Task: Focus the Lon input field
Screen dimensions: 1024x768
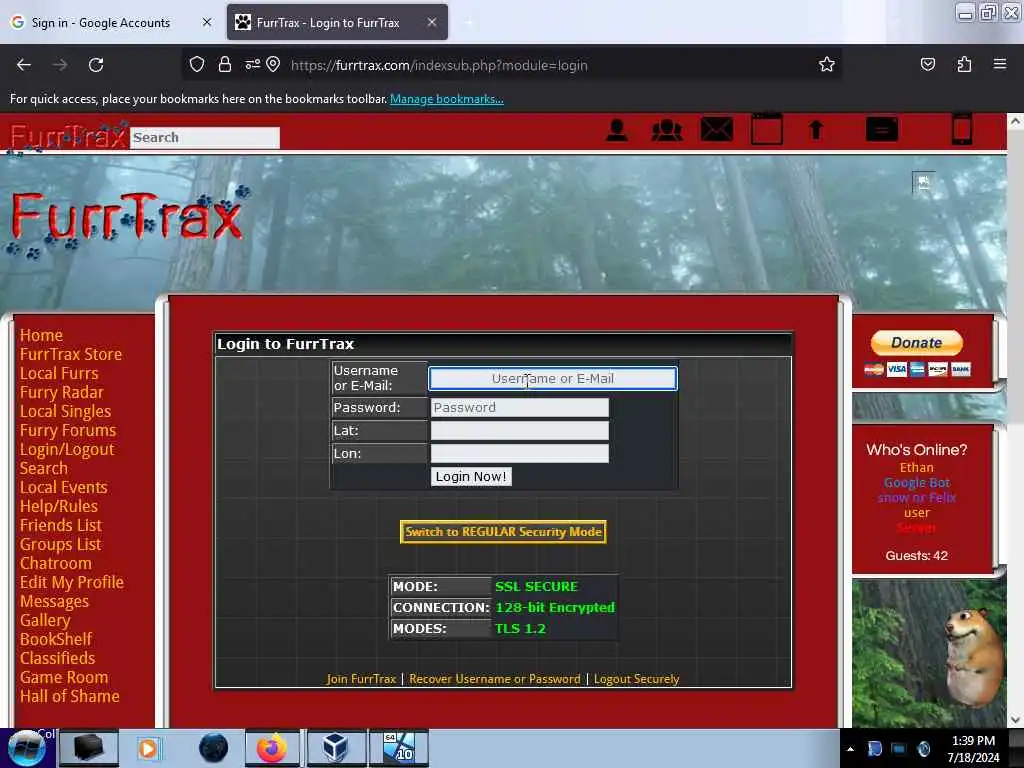Action: [520, 453]
